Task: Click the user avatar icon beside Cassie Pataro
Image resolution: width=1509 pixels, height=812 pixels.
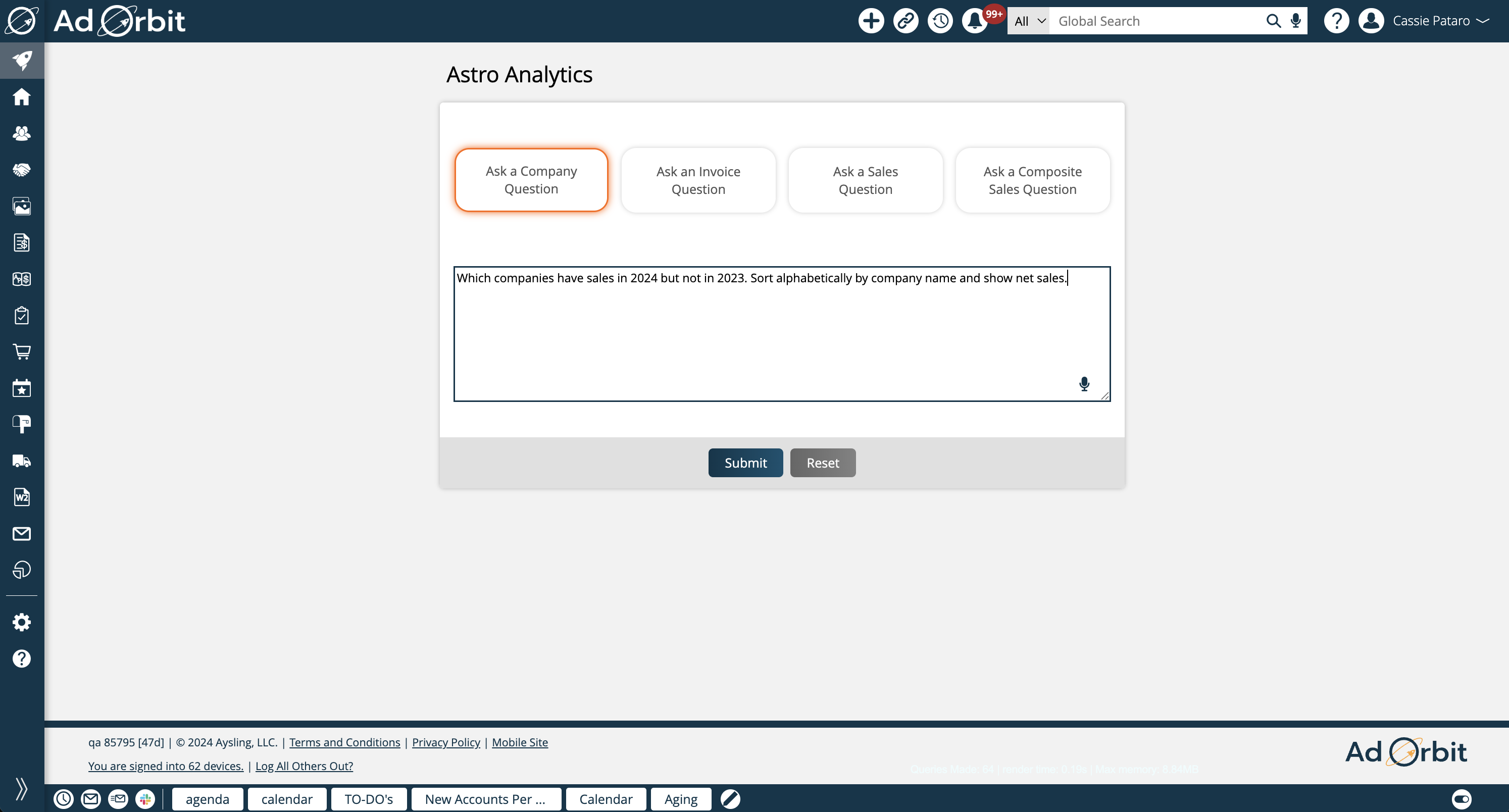Action: (x=1371, y=21)
